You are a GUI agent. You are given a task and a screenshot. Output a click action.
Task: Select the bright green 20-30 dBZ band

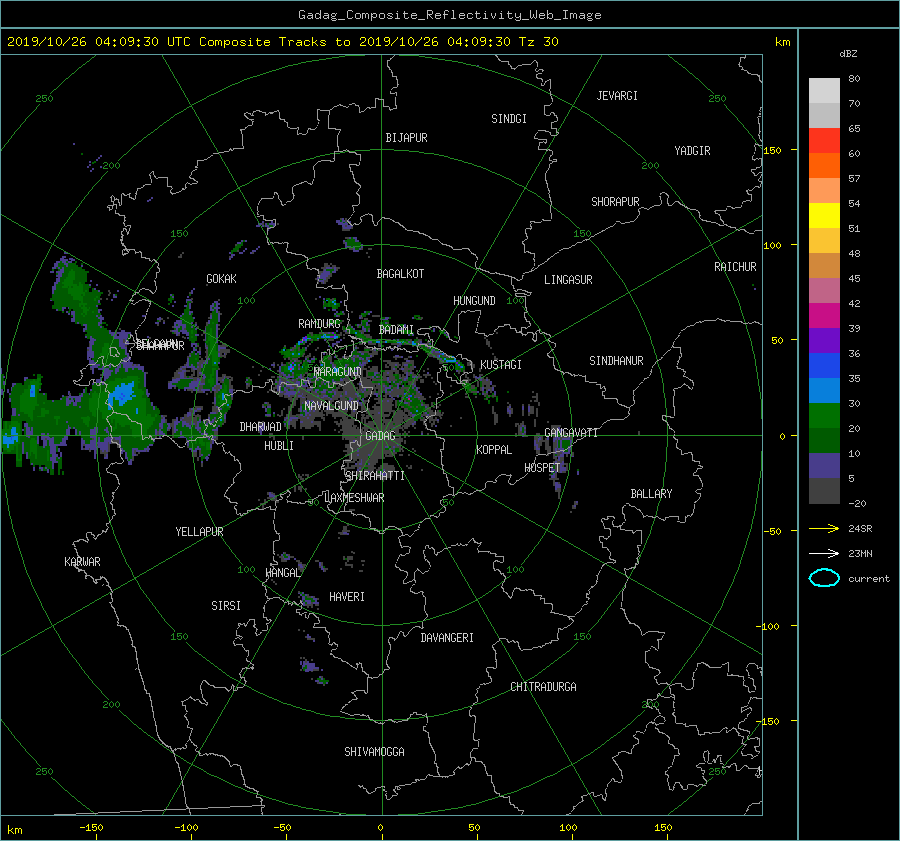pyautogui.click(x=824, y=416)
